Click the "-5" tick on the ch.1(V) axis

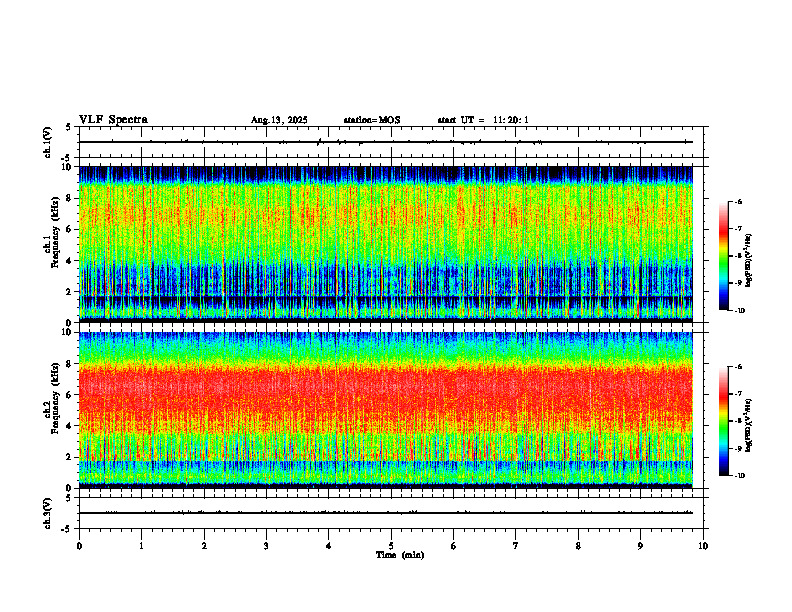tap(67, 158)
